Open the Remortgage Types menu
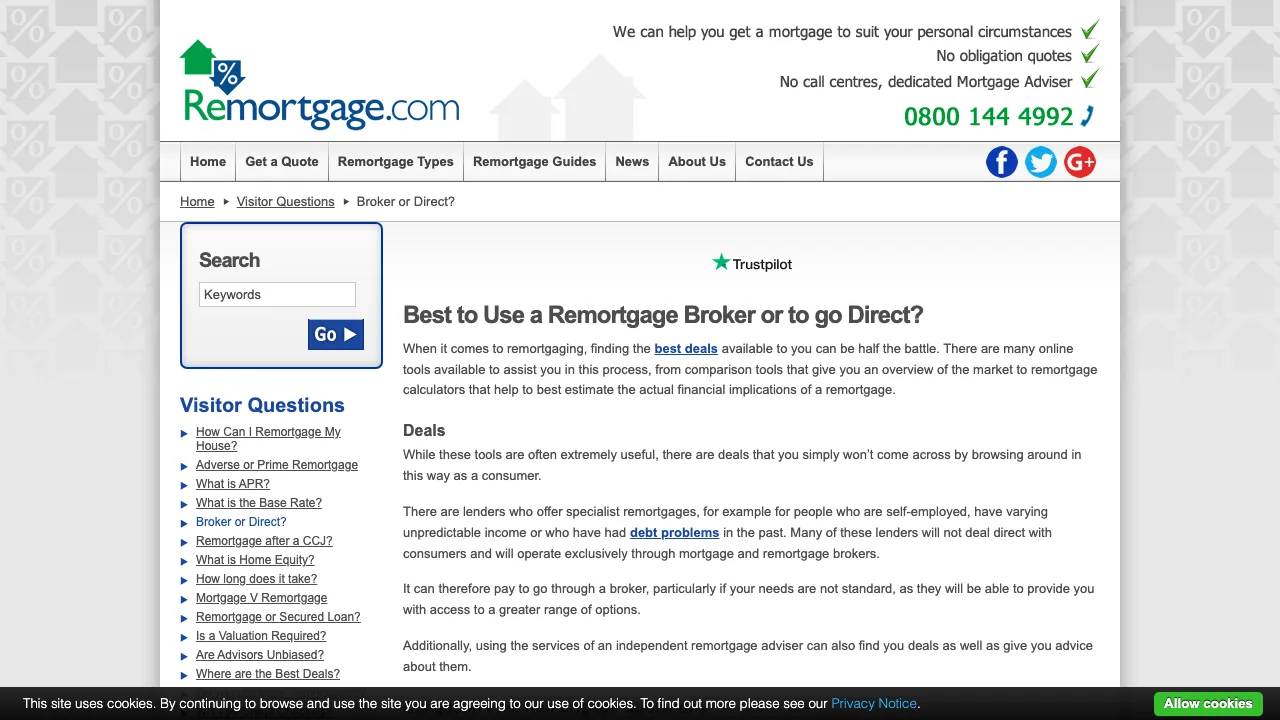 [x=395, y=162]
